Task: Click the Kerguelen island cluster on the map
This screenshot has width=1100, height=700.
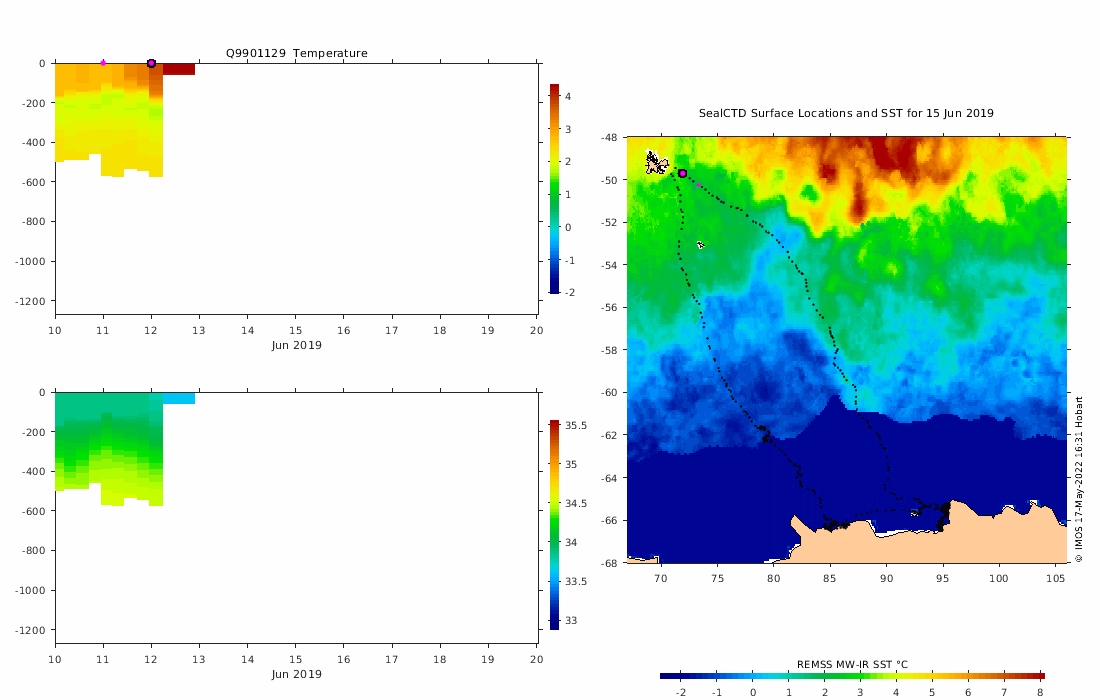Action: (x=656, y=163)
